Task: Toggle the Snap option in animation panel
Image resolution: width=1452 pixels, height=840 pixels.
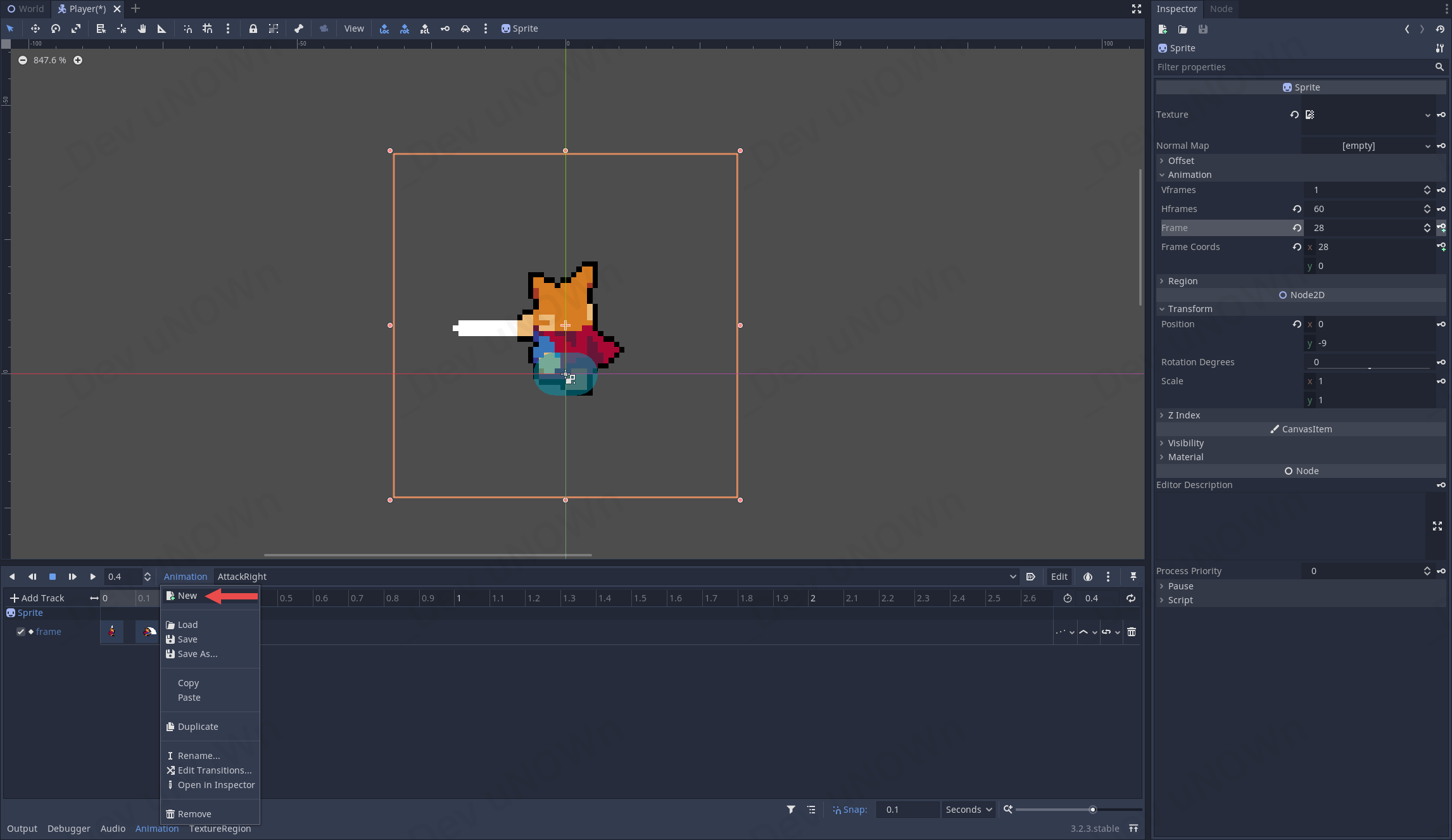Action: pos(849,810)
